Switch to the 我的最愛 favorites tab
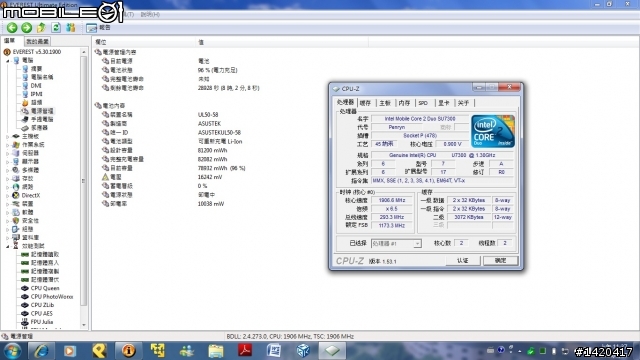This screenshot has height=360, width=640. click(37, 41)
